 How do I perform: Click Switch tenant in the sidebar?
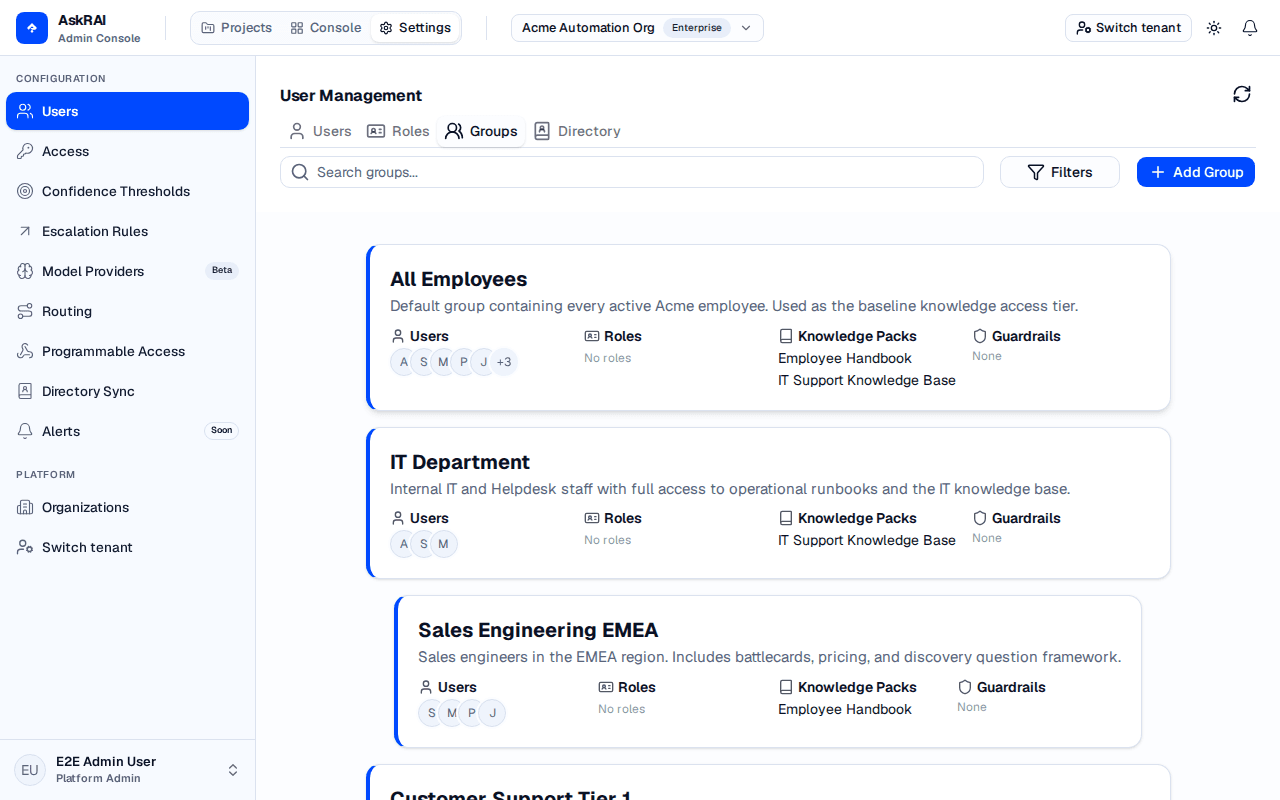coord(127,547)
